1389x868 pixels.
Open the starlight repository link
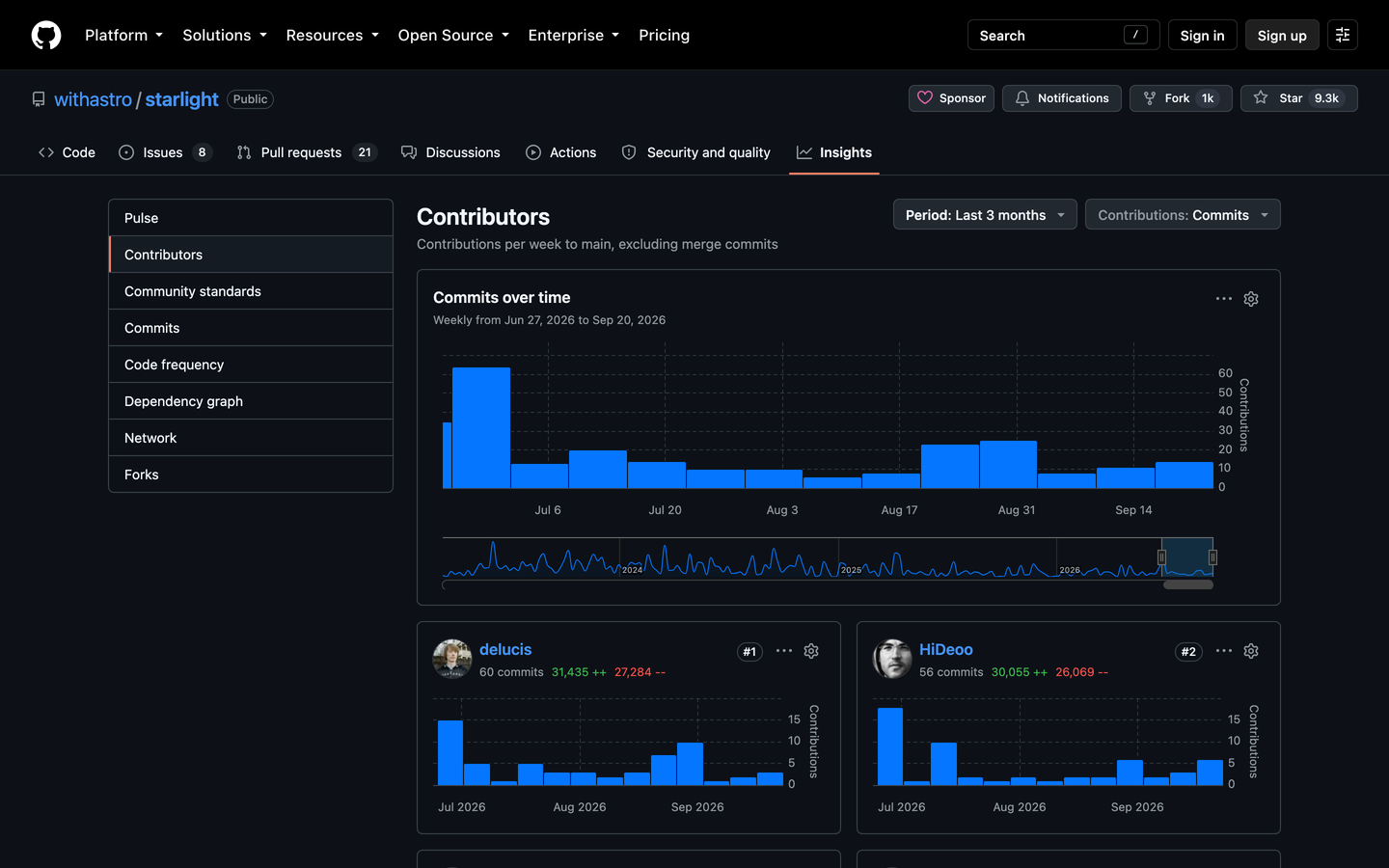[181, 99]
